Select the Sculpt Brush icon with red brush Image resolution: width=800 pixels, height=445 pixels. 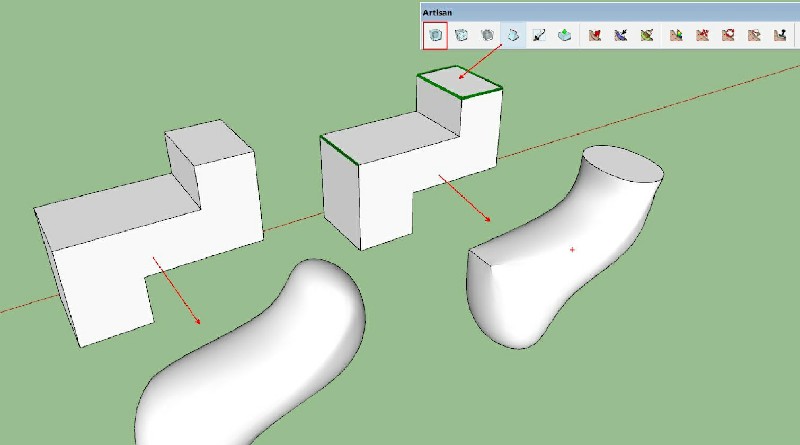[594, 35]
